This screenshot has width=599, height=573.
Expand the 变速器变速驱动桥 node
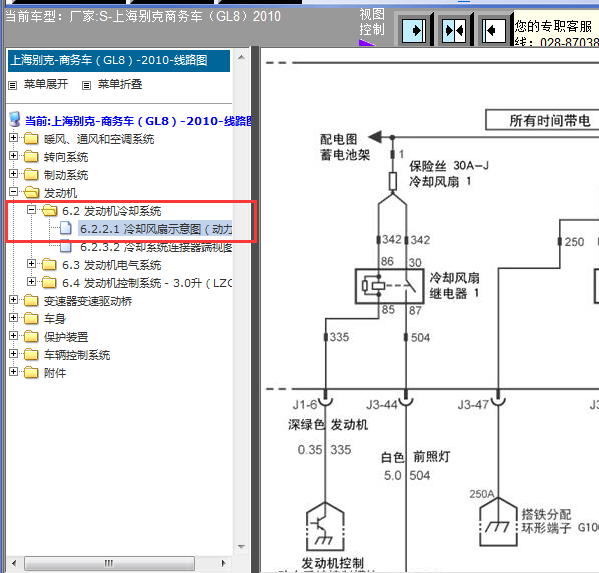pyautogui.click(x=13, y=299)
